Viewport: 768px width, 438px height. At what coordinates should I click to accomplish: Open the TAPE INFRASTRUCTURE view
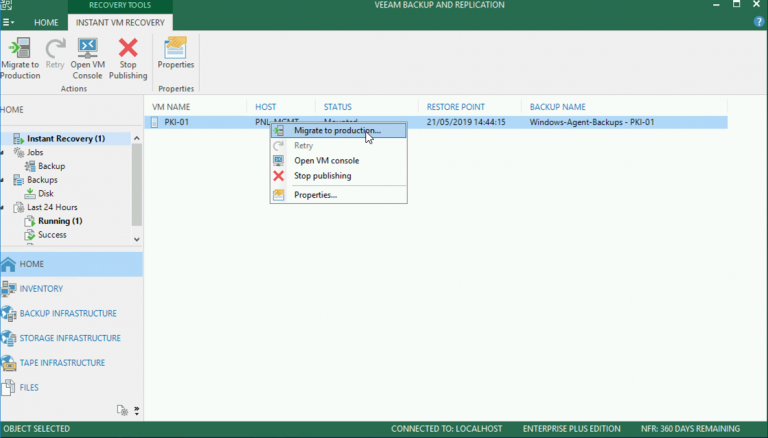click(71, 363)
